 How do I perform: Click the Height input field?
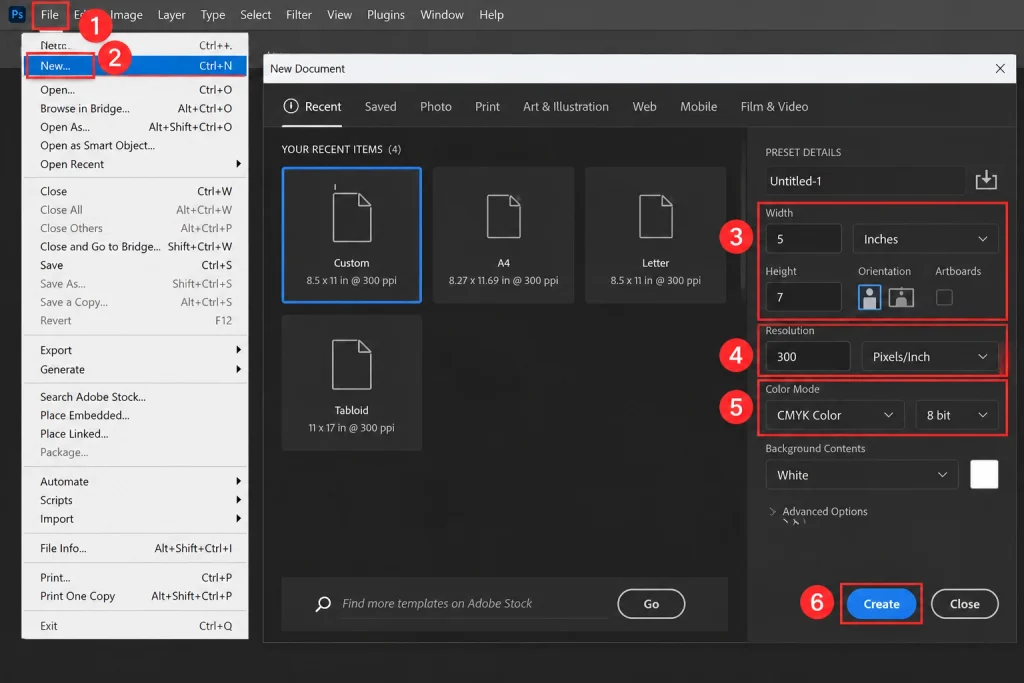(804, 298)
